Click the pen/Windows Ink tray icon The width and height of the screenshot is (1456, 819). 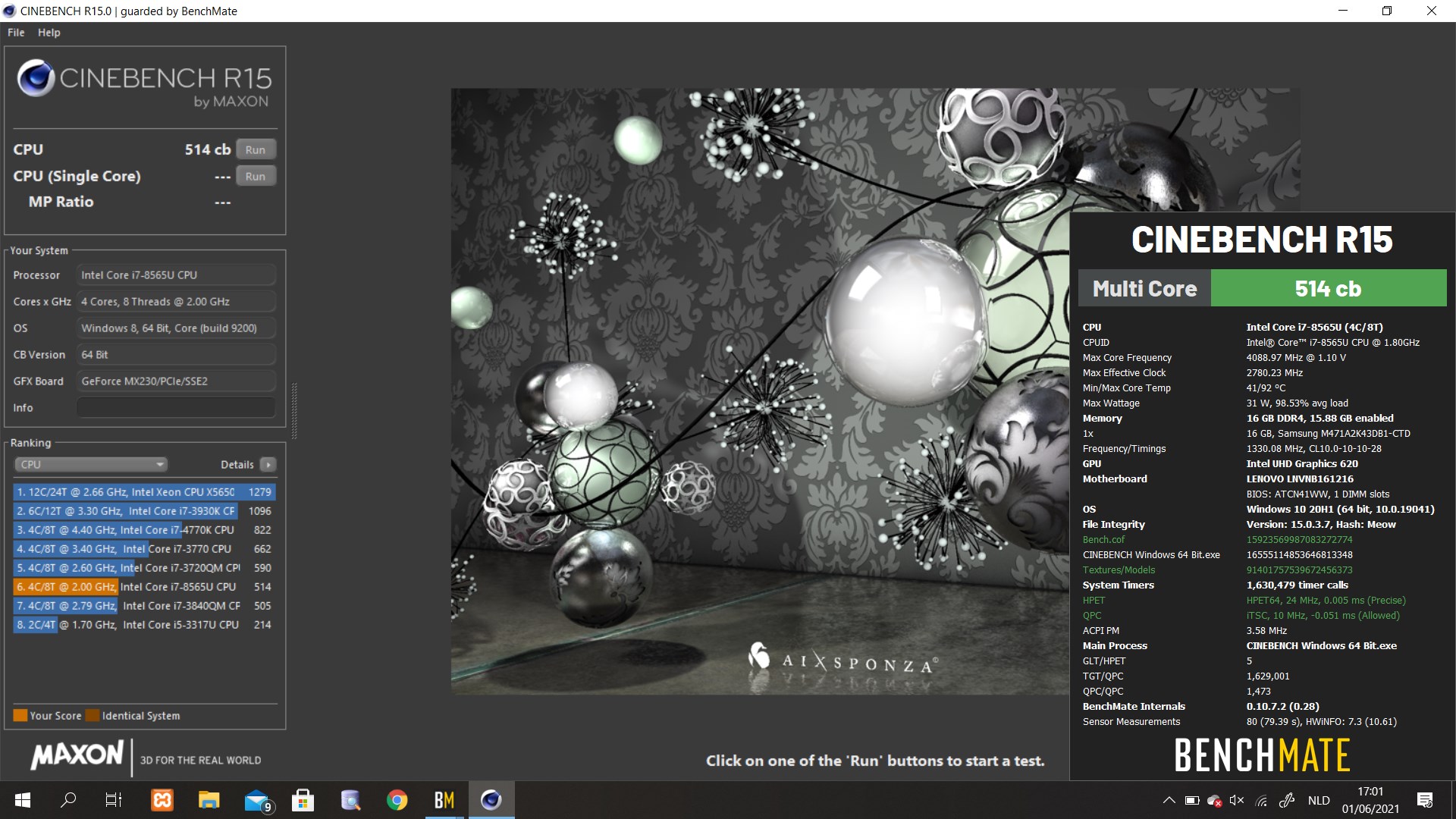tap(1287, 800)
